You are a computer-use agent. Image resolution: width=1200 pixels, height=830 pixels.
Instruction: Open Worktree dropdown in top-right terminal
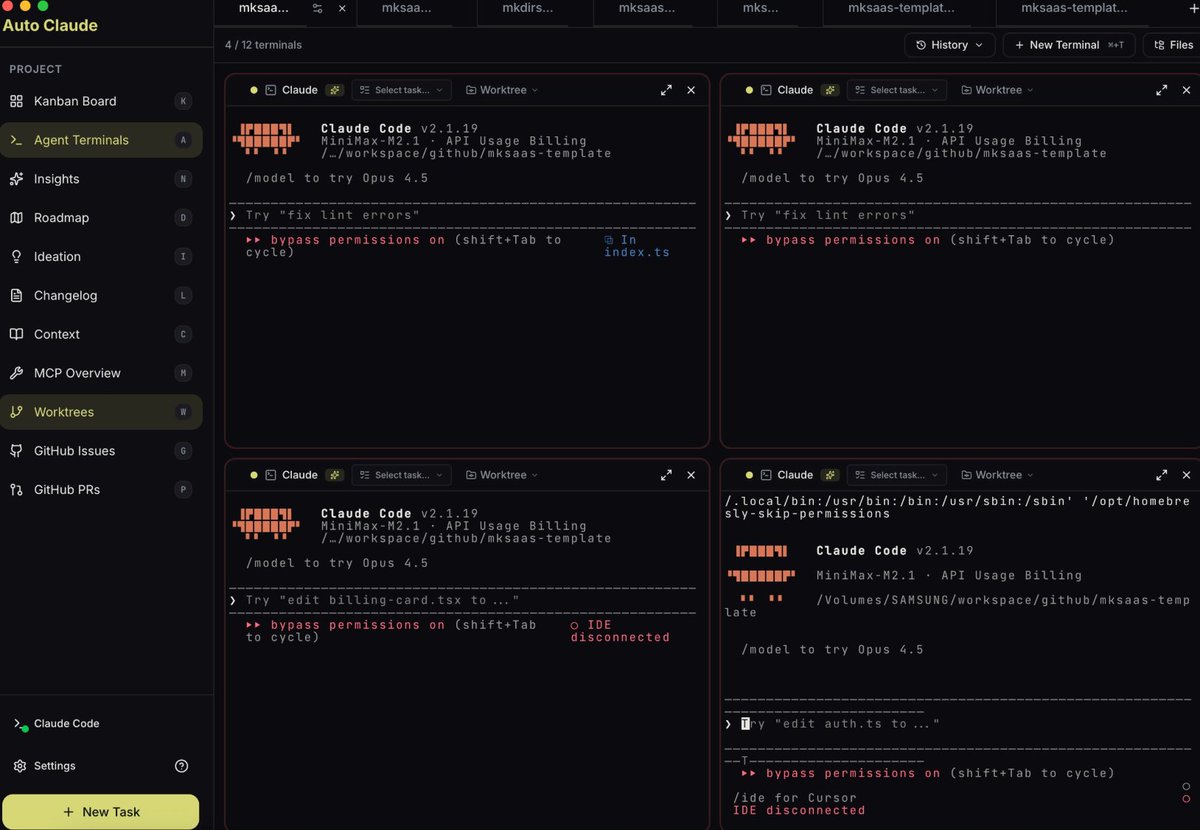click(x=997, y=90)
